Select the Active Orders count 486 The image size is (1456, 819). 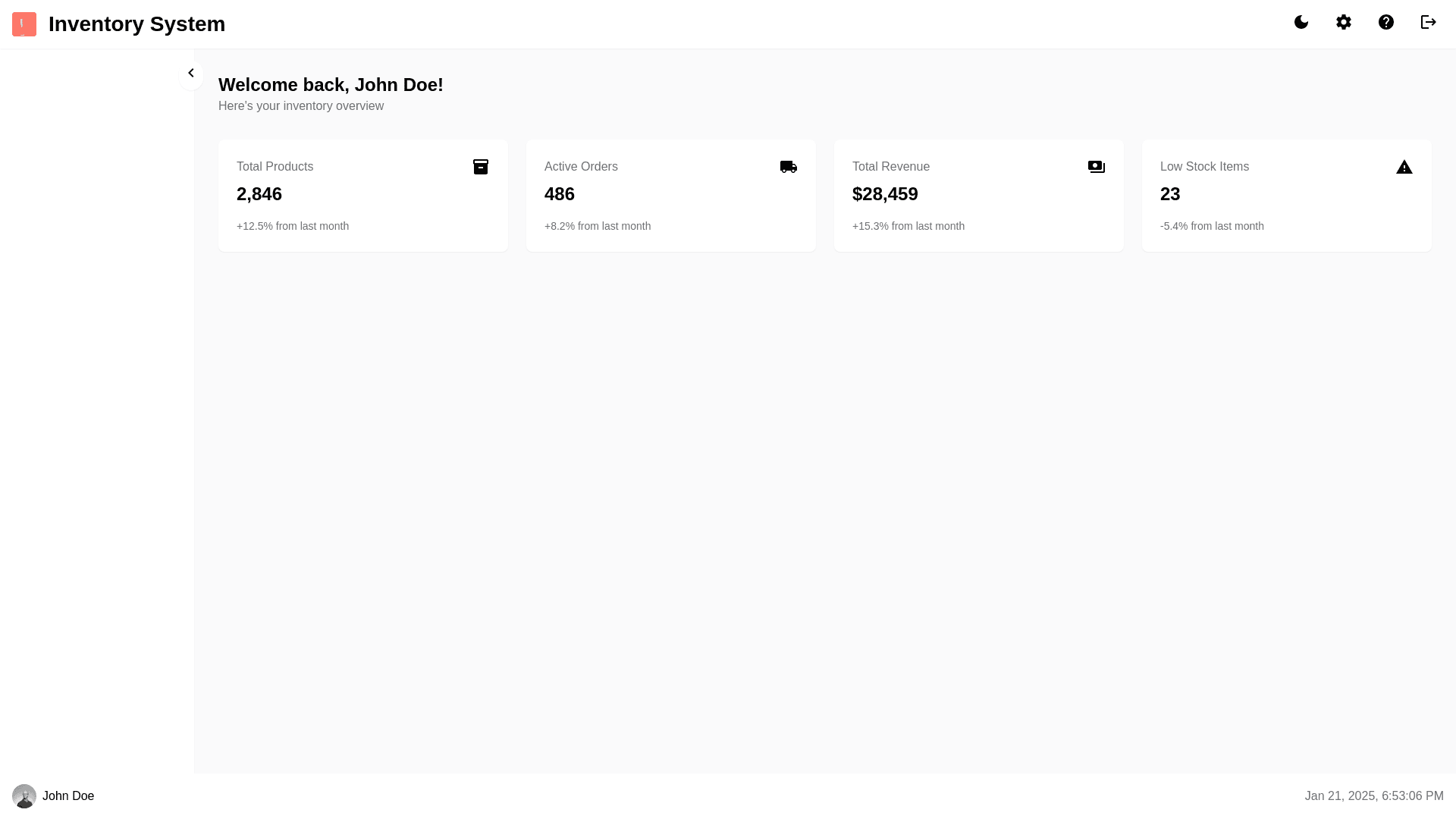(560, 194)
